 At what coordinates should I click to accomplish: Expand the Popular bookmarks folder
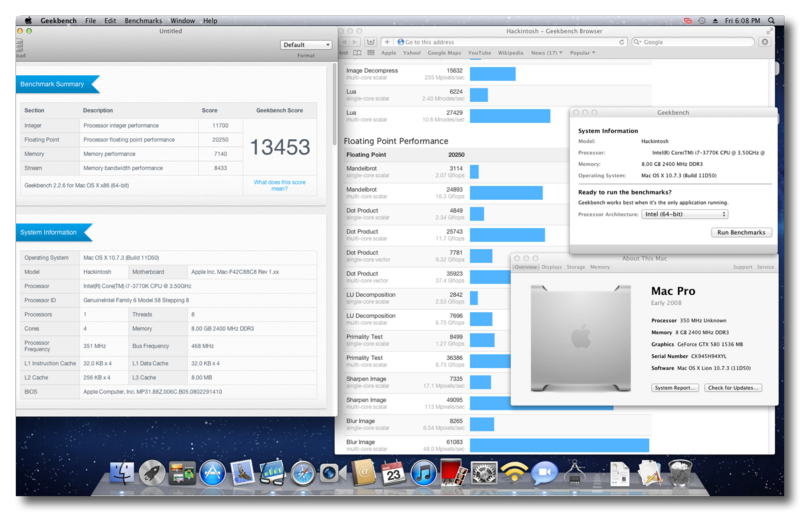pyautogui.click(x=582, y=53)
